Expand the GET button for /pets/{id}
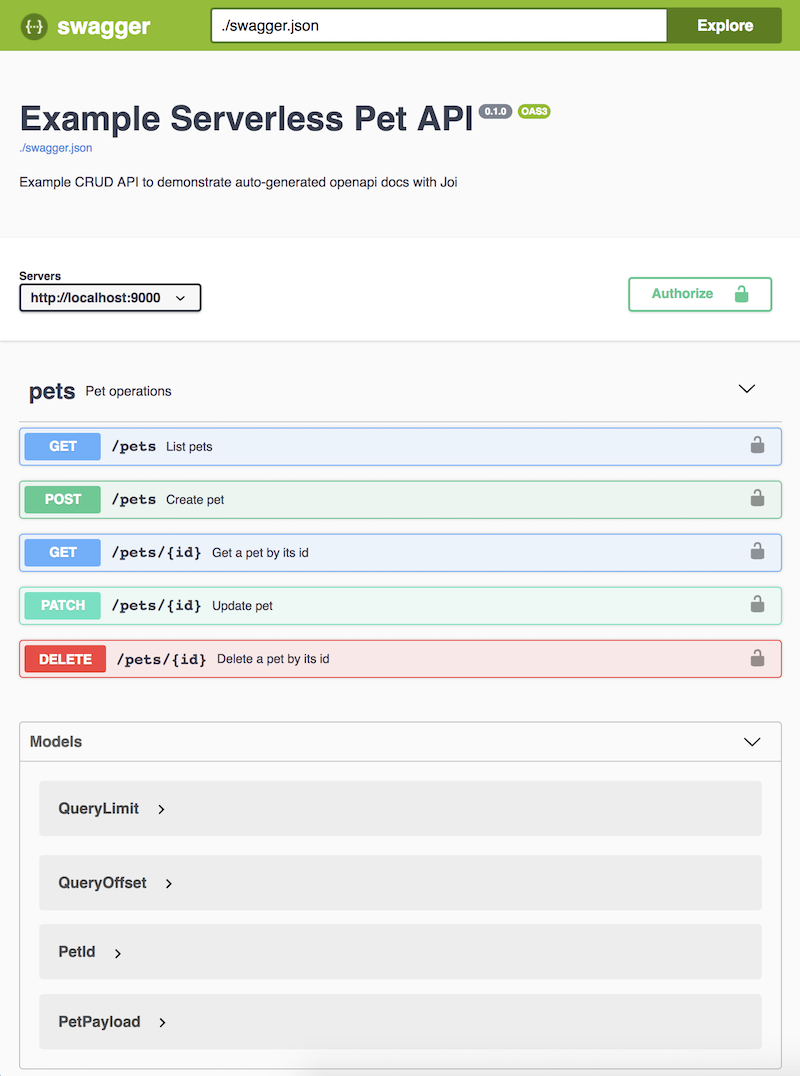The width and height of the screenshot is (800, 1076). (x=62, y=552)
